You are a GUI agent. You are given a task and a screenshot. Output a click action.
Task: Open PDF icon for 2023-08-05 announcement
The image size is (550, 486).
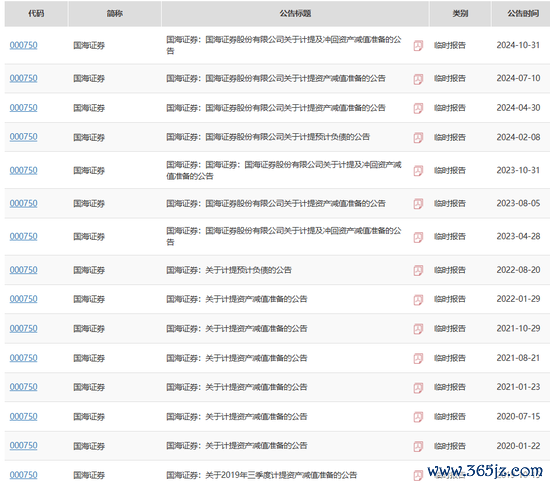click(x=418, y=204)
